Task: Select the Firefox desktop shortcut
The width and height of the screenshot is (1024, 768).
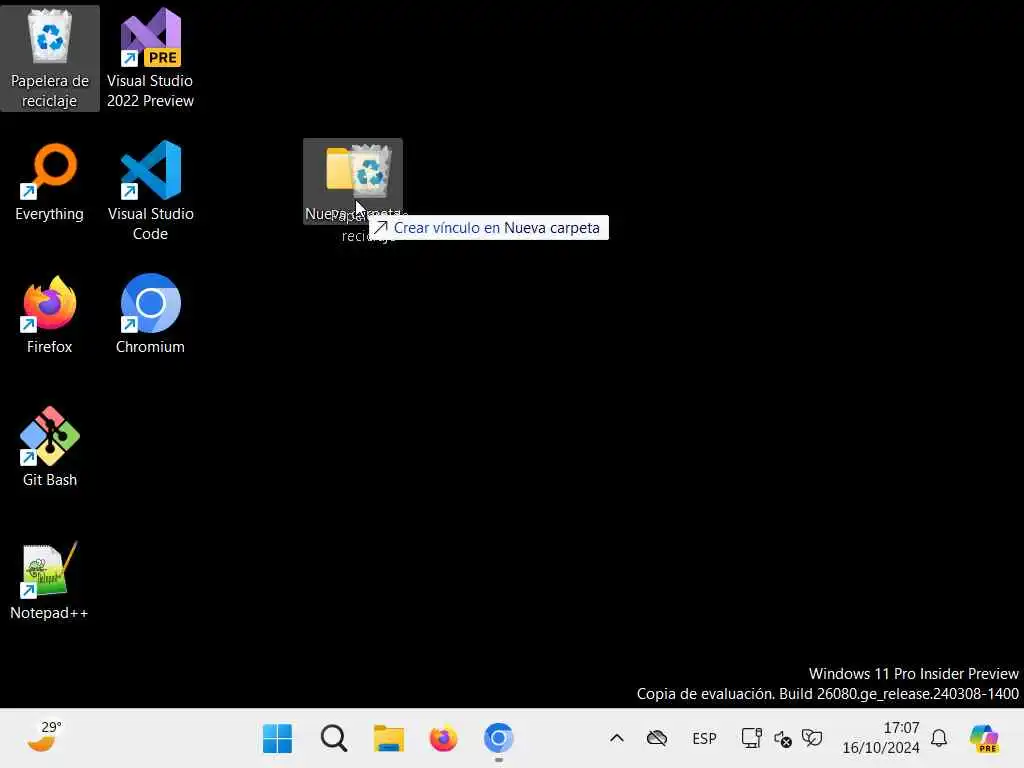Action: [x=50, y=315]
